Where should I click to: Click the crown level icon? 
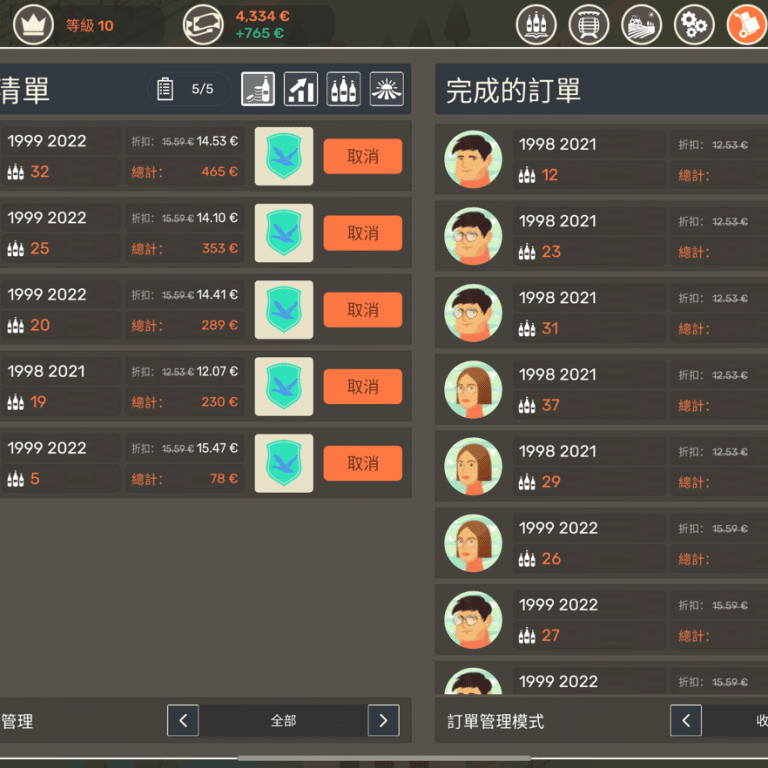[34, 25]
